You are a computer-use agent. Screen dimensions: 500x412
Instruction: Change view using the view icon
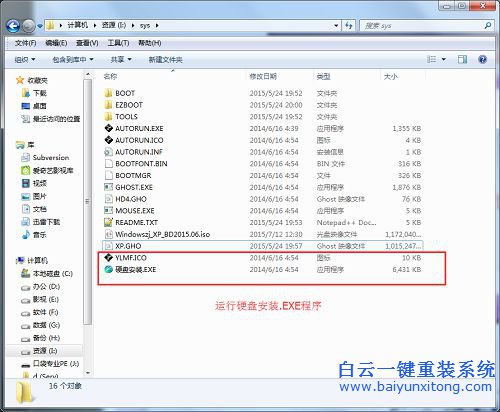pos(431,59)
